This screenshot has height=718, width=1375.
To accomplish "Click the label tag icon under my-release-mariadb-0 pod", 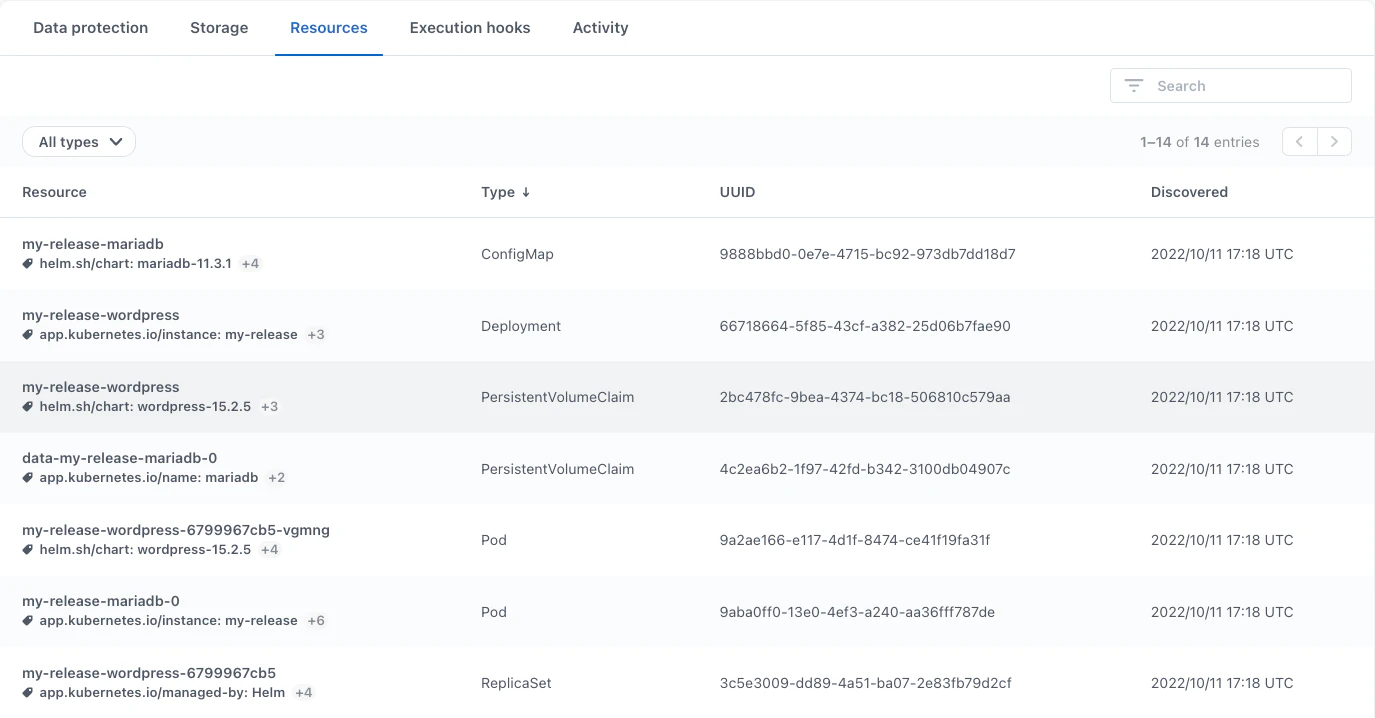I will 28,621.
